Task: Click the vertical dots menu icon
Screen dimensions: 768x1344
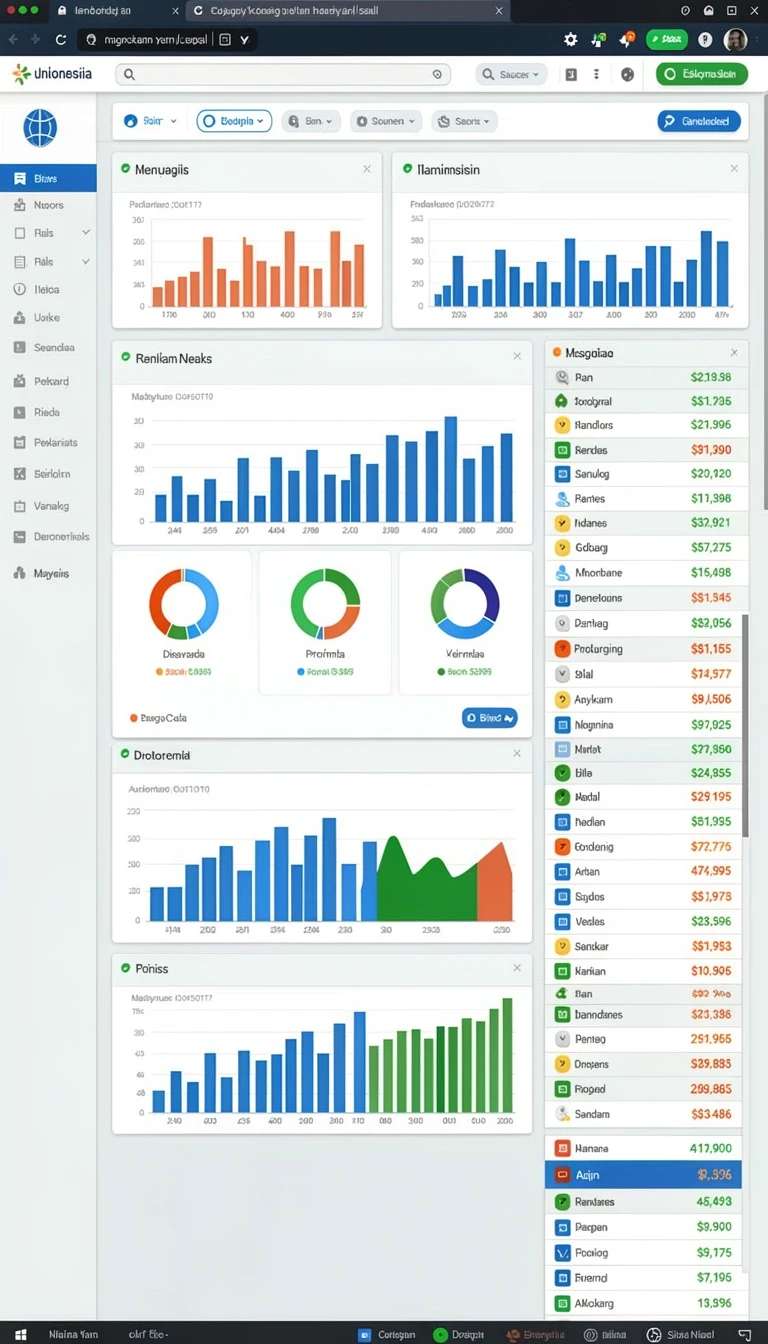Action: click(597, 74)
